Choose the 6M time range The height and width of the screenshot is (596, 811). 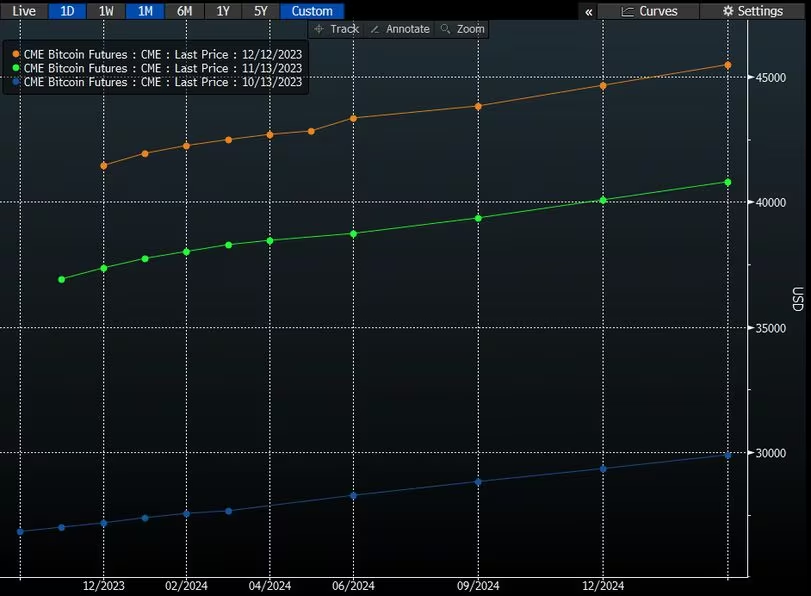pyautogui.click(x=185, y=11)
